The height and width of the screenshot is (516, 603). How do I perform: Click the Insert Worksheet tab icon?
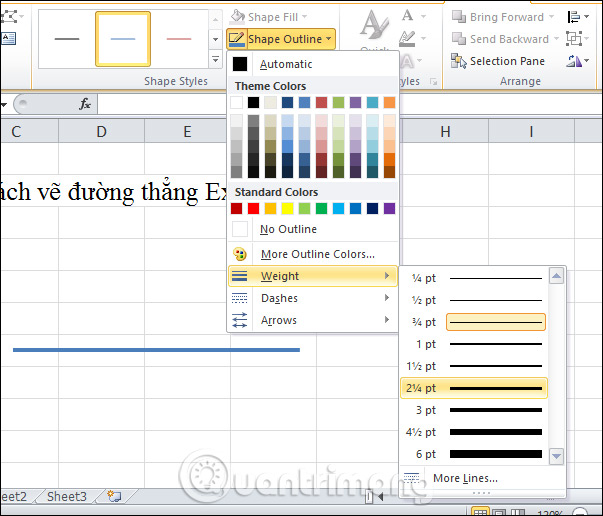[114, 496]
